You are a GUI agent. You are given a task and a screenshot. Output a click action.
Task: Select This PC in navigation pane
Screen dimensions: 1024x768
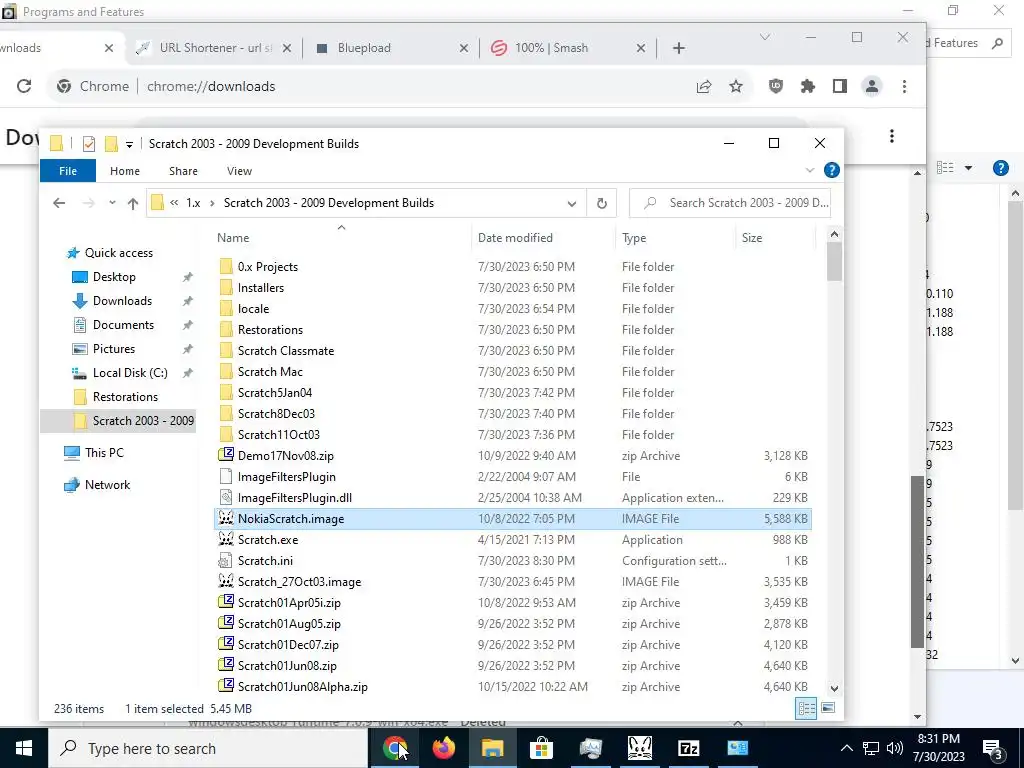click(104, 453)
